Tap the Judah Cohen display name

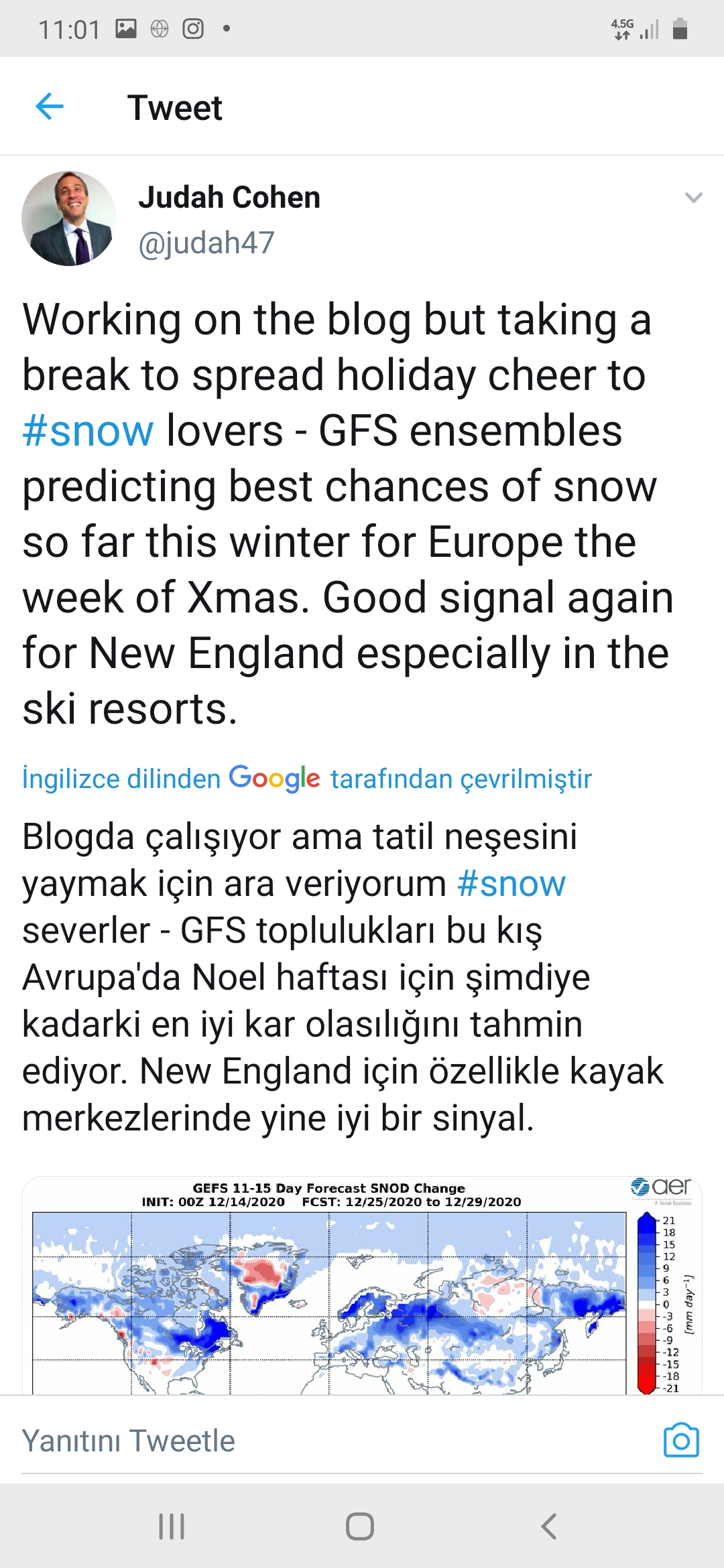pos(229,198)
